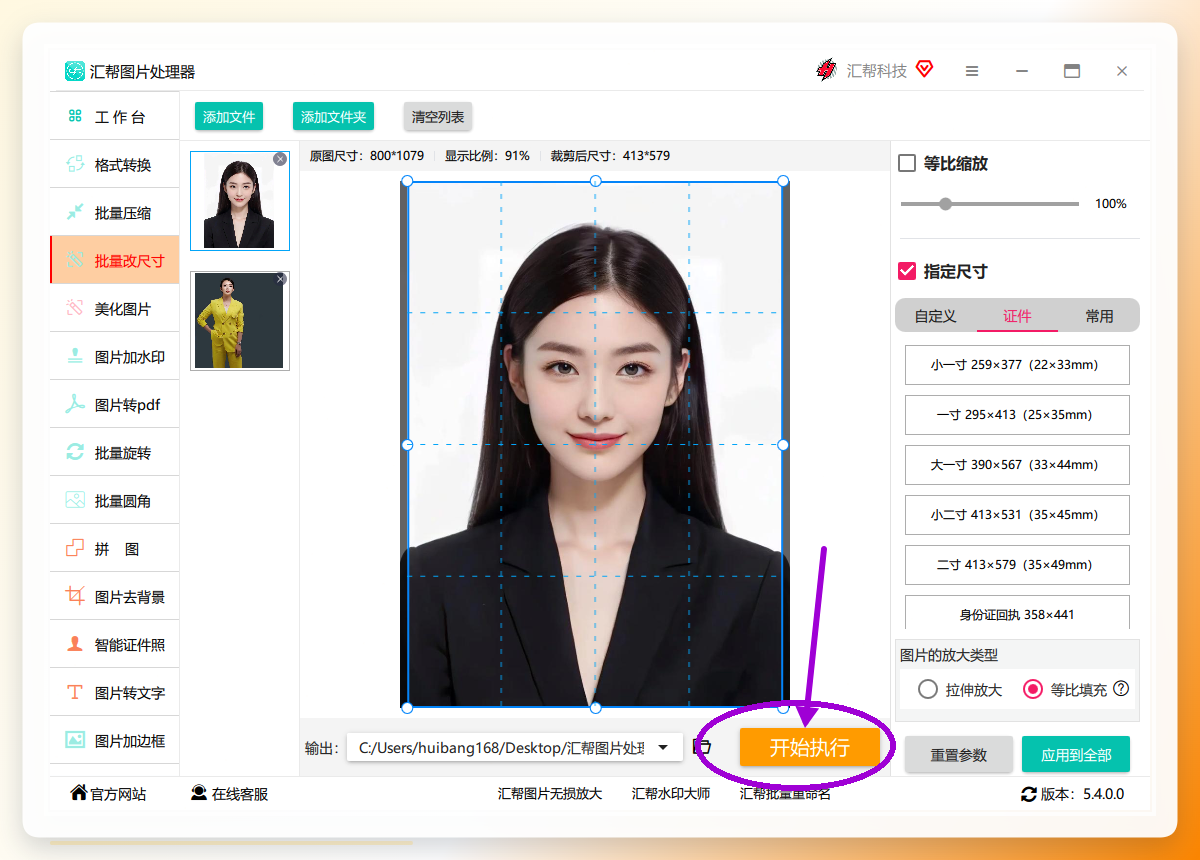Click the right-middle crop edge handle

[x=783, y=444]
